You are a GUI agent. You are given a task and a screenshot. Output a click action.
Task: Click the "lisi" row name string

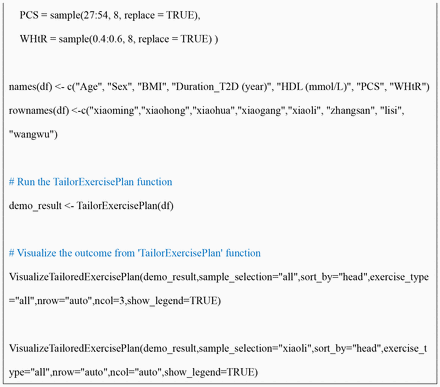391,111
